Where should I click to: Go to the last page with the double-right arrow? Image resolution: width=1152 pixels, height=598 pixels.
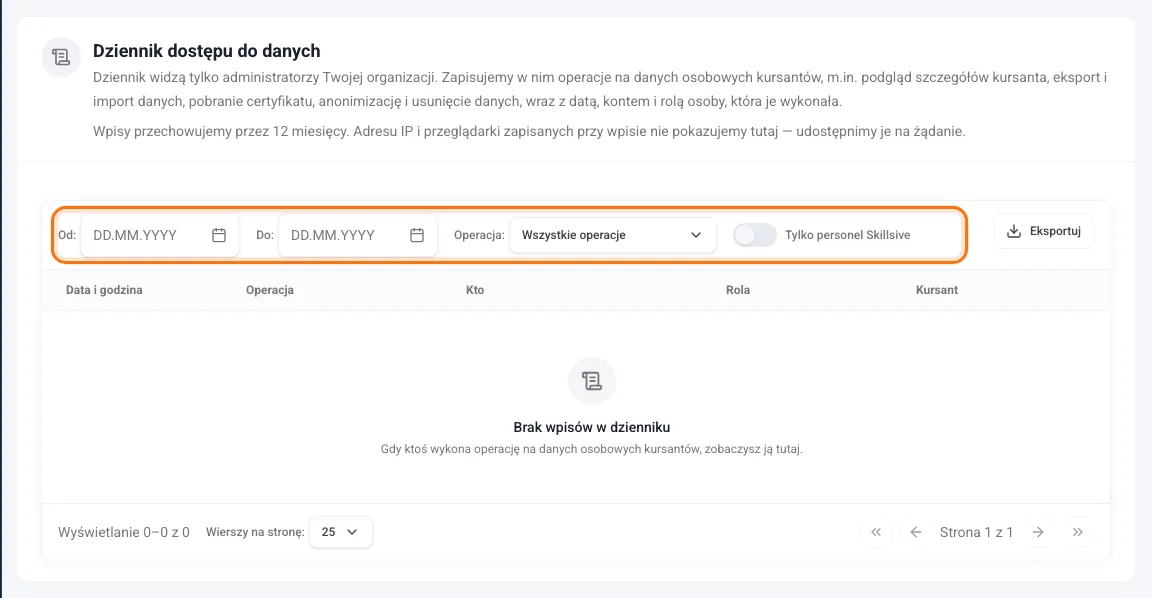(1078, 532)
